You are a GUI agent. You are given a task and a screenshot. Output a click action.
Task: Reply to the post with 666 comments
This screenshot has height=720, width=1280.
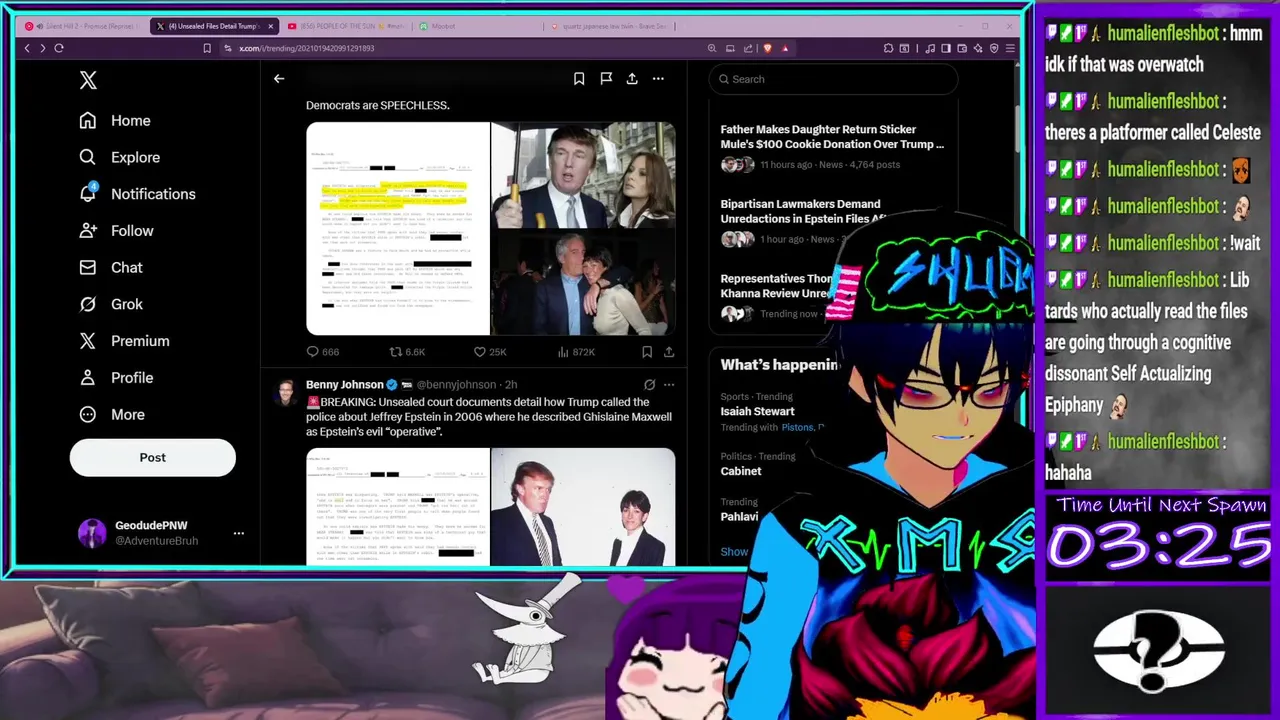tap(322, 352)
